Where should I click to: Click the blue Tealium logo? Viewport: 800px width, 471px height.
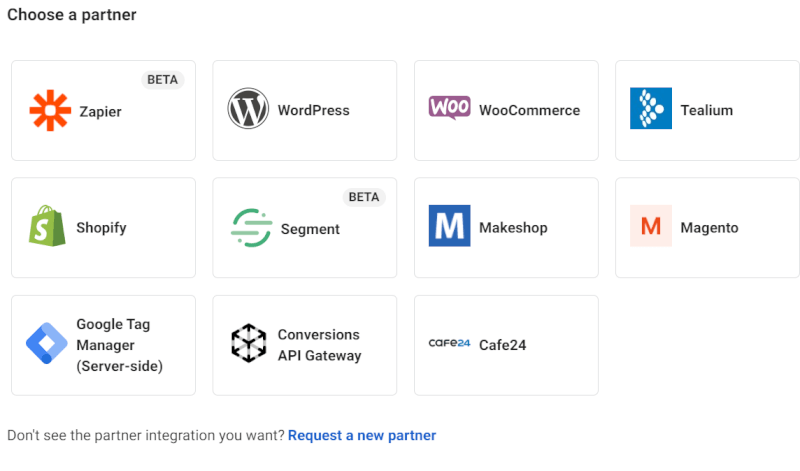point(650,109)
